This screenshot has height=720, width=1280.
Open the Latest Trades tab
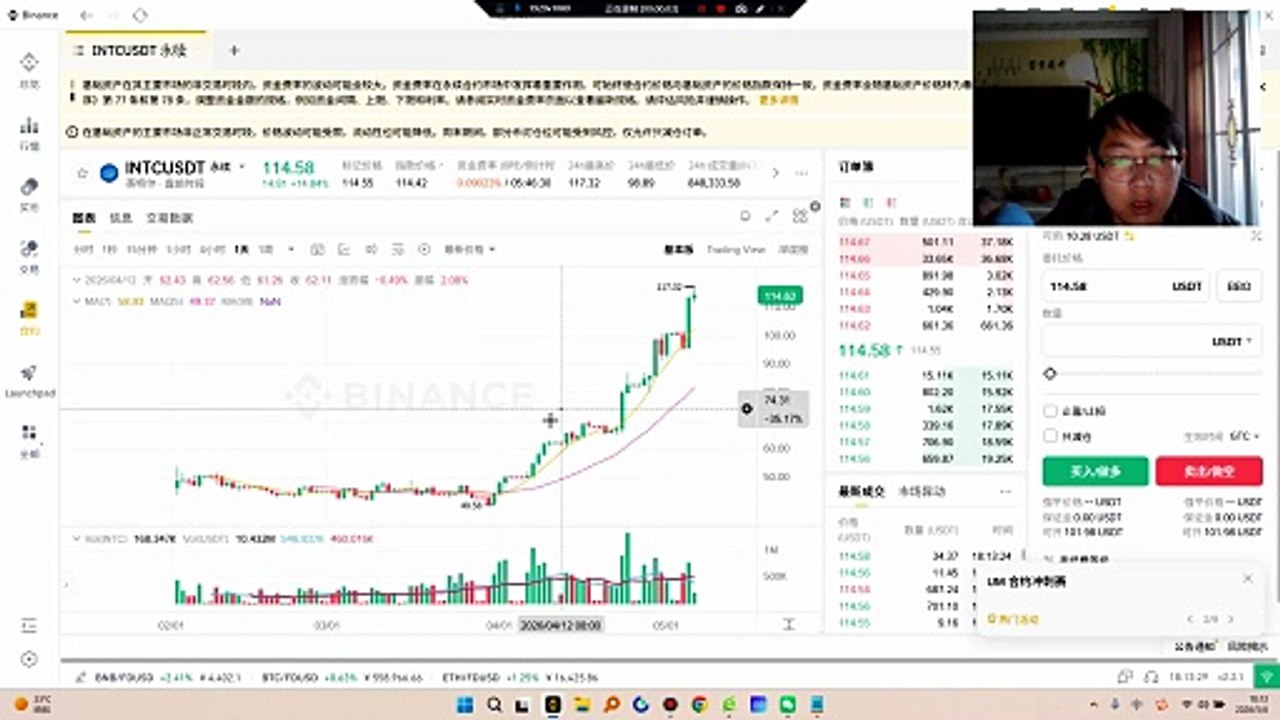(863, 492)
